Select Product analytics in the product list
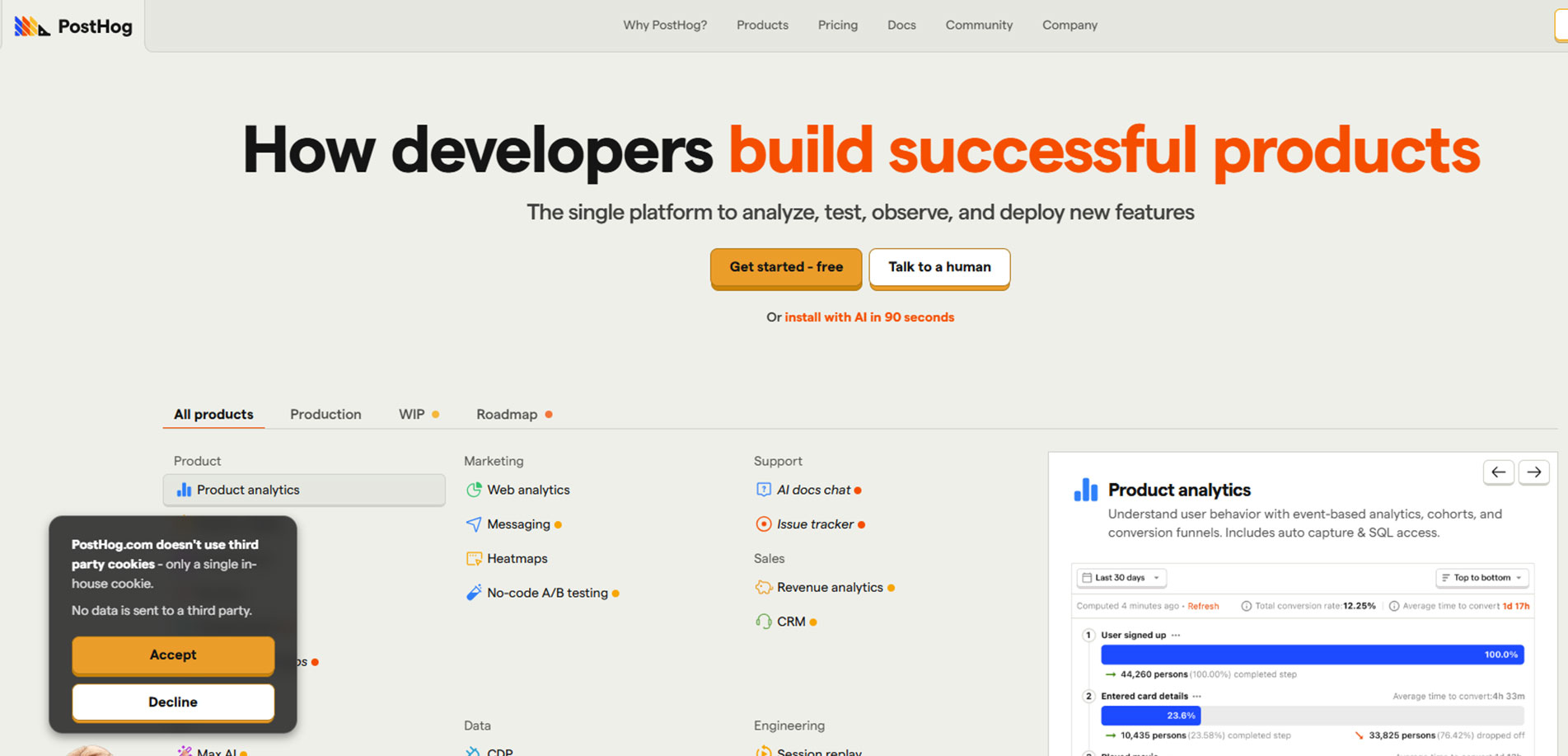Image resolution: width=1568 pixels, height=756 pixels. pyautogui.click(x=304, y=490)
